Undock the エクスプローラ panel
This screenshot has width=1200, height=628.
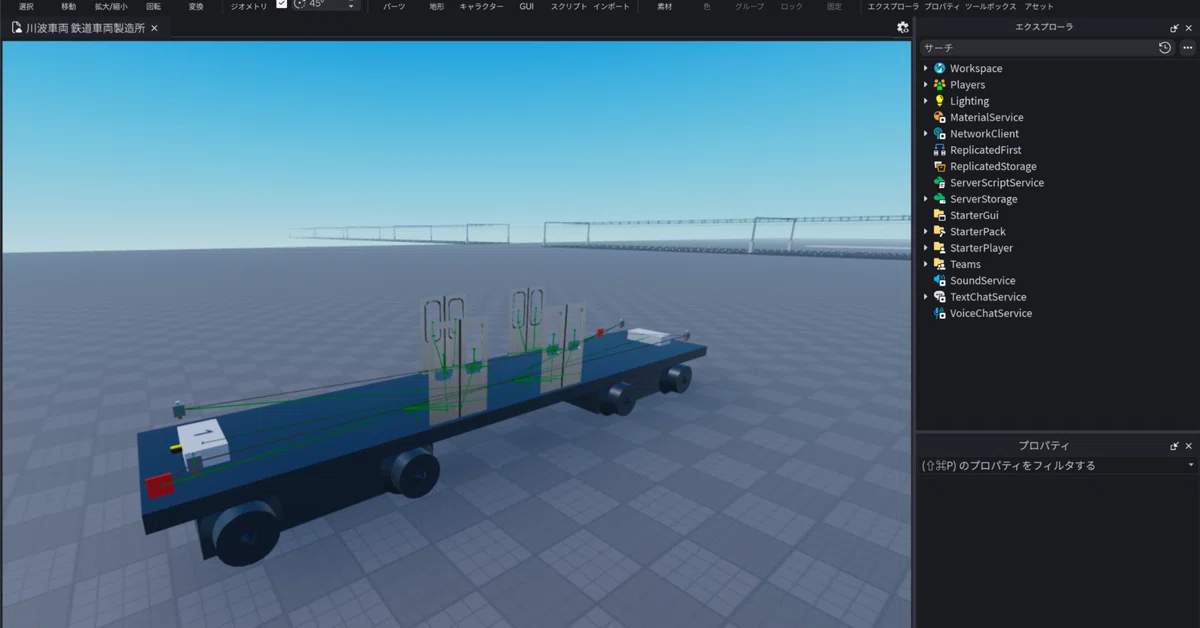[1174, 28]
